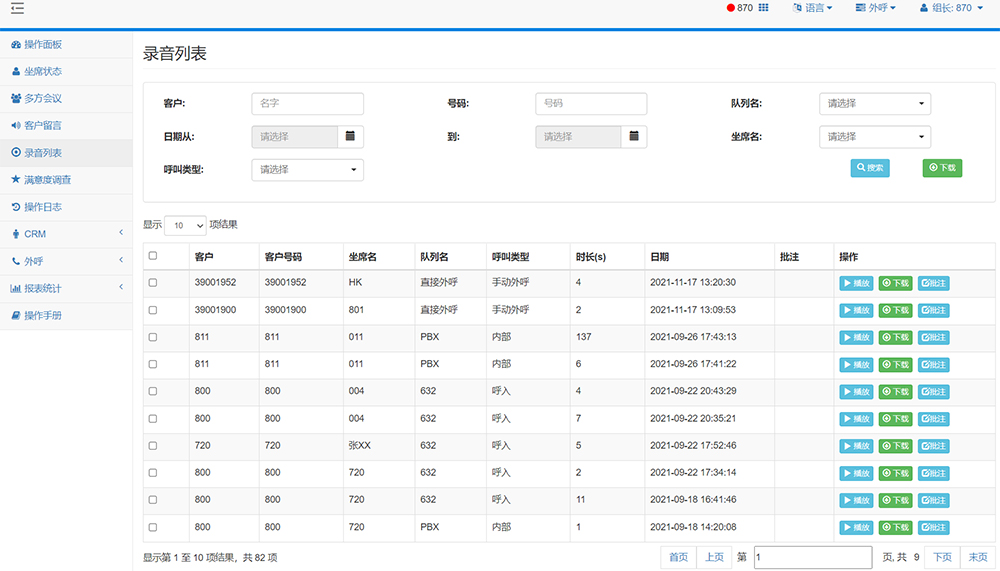Open the grid keypad icon in the header
This screenshot has width=1000, height=571.
click(x=763, y=8)
